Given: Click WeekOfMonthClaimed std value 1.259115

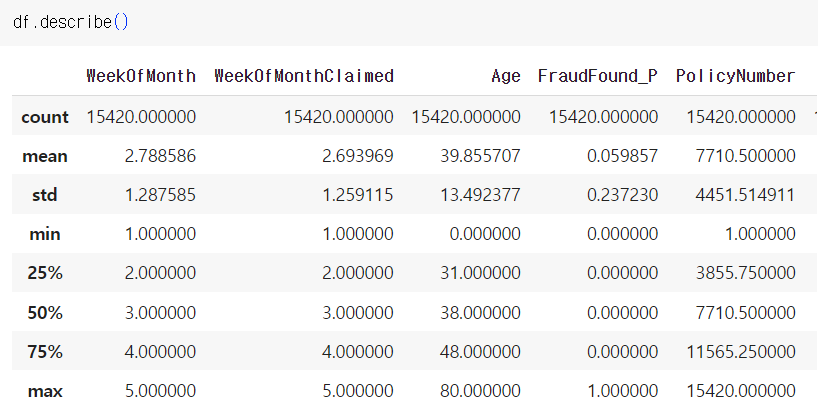Looking at the screenshot, I should (x=358, y=195).
